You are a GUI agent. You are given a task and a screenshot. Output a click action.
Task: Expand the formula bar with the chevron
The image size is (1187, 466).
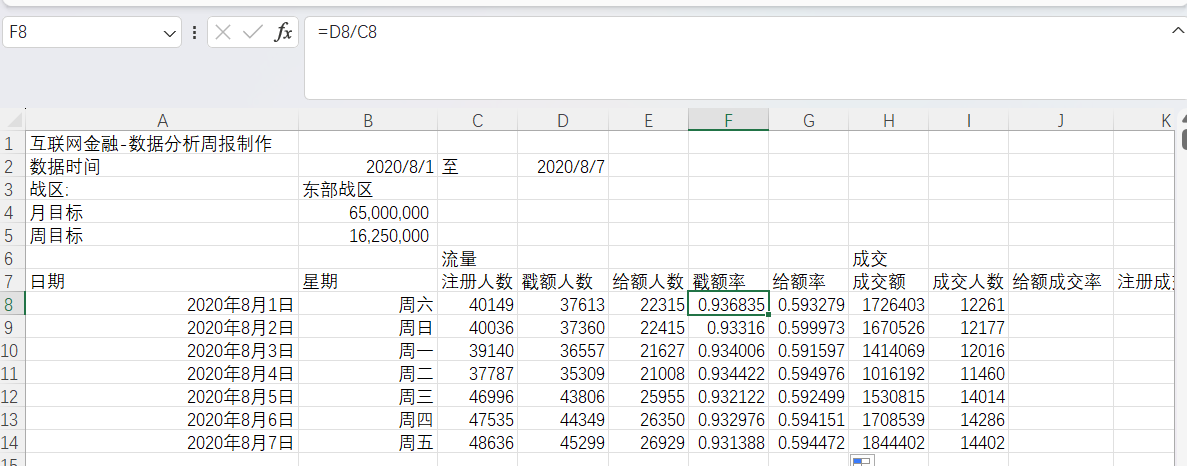1177,31
